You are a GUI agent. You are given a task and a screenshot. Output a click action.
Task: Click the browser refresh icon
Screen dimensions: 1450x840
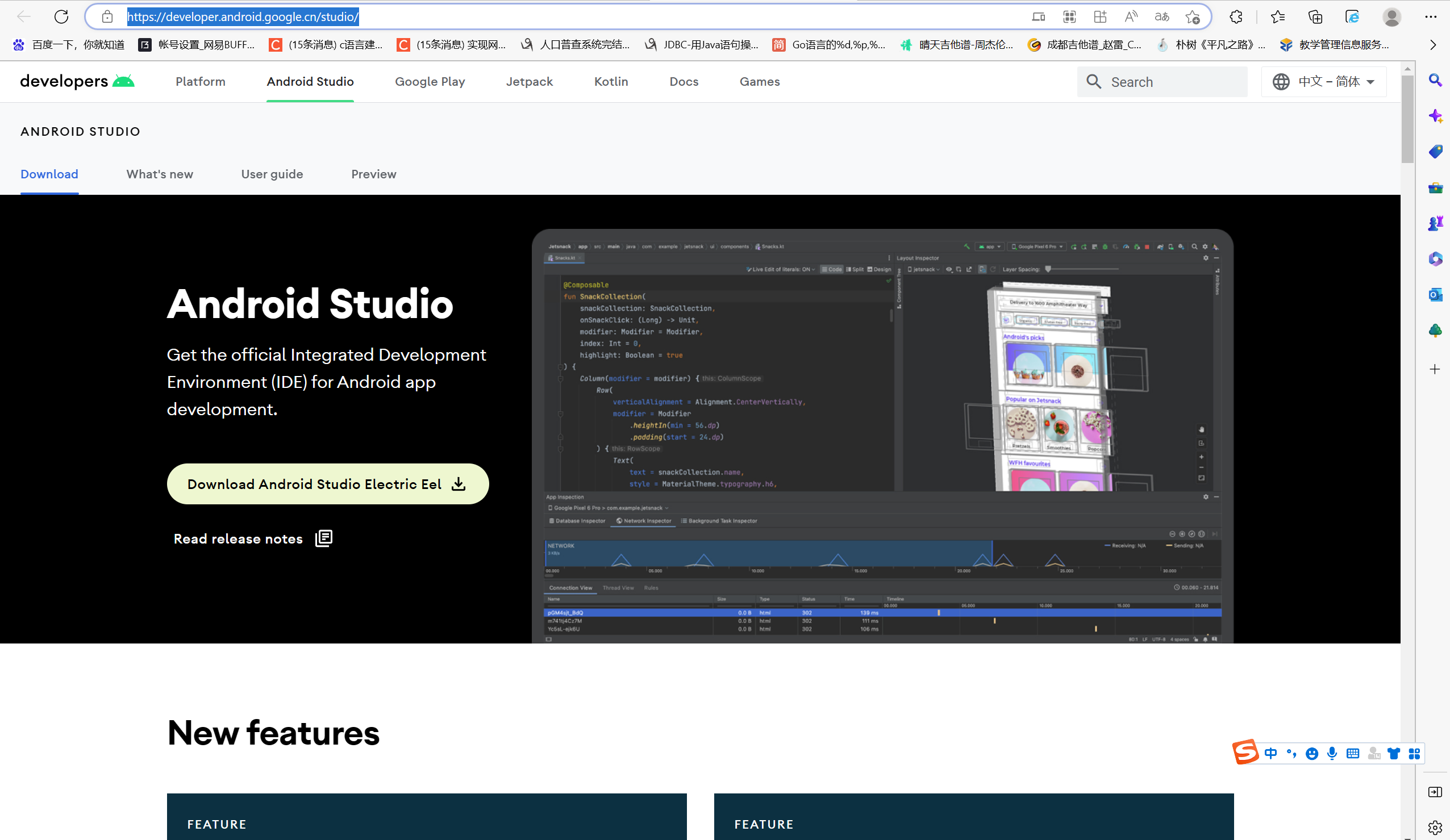61,16
